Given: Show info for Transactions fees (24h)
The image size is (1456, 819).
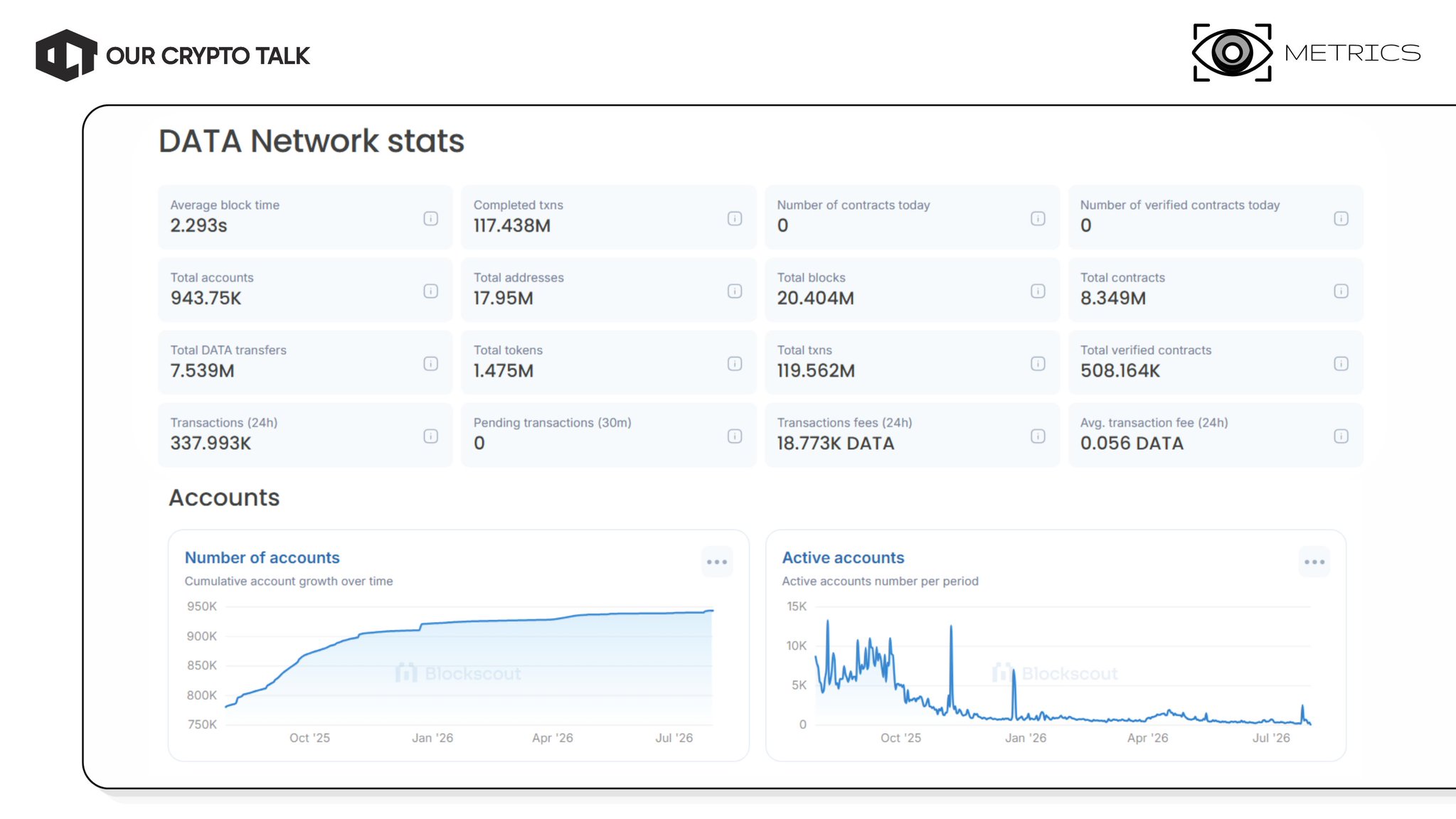Looking at the screenshot, I should (x=1038, y=436).
